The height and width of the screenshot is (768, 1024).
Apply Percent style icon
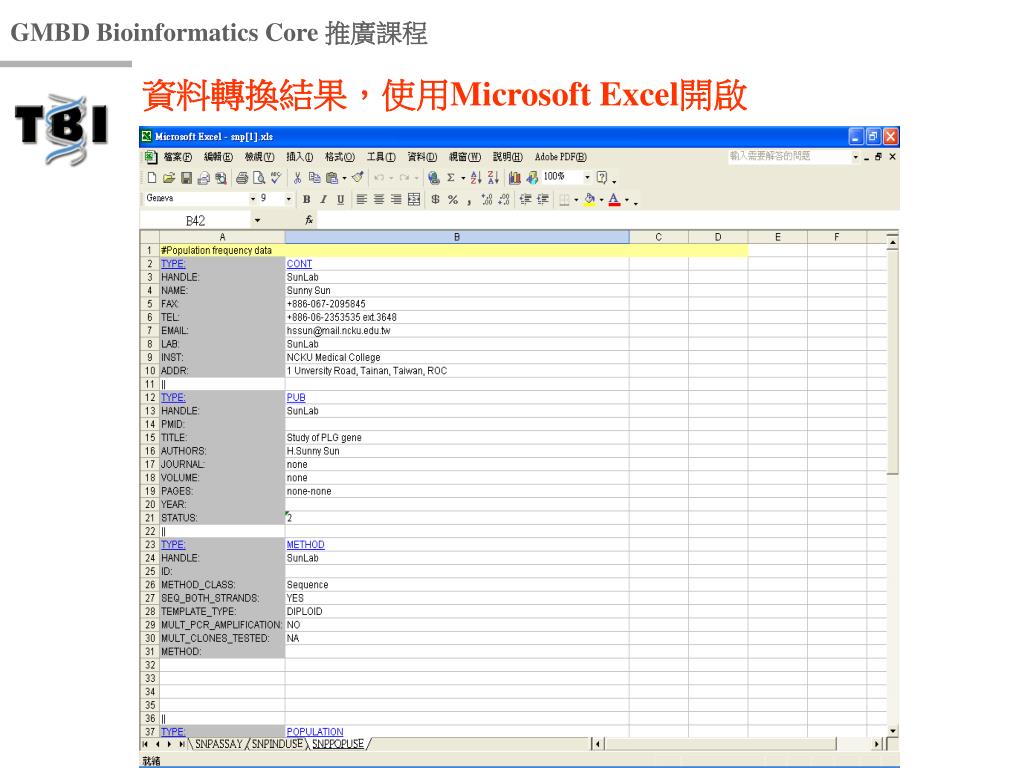(x=453, y=199)
